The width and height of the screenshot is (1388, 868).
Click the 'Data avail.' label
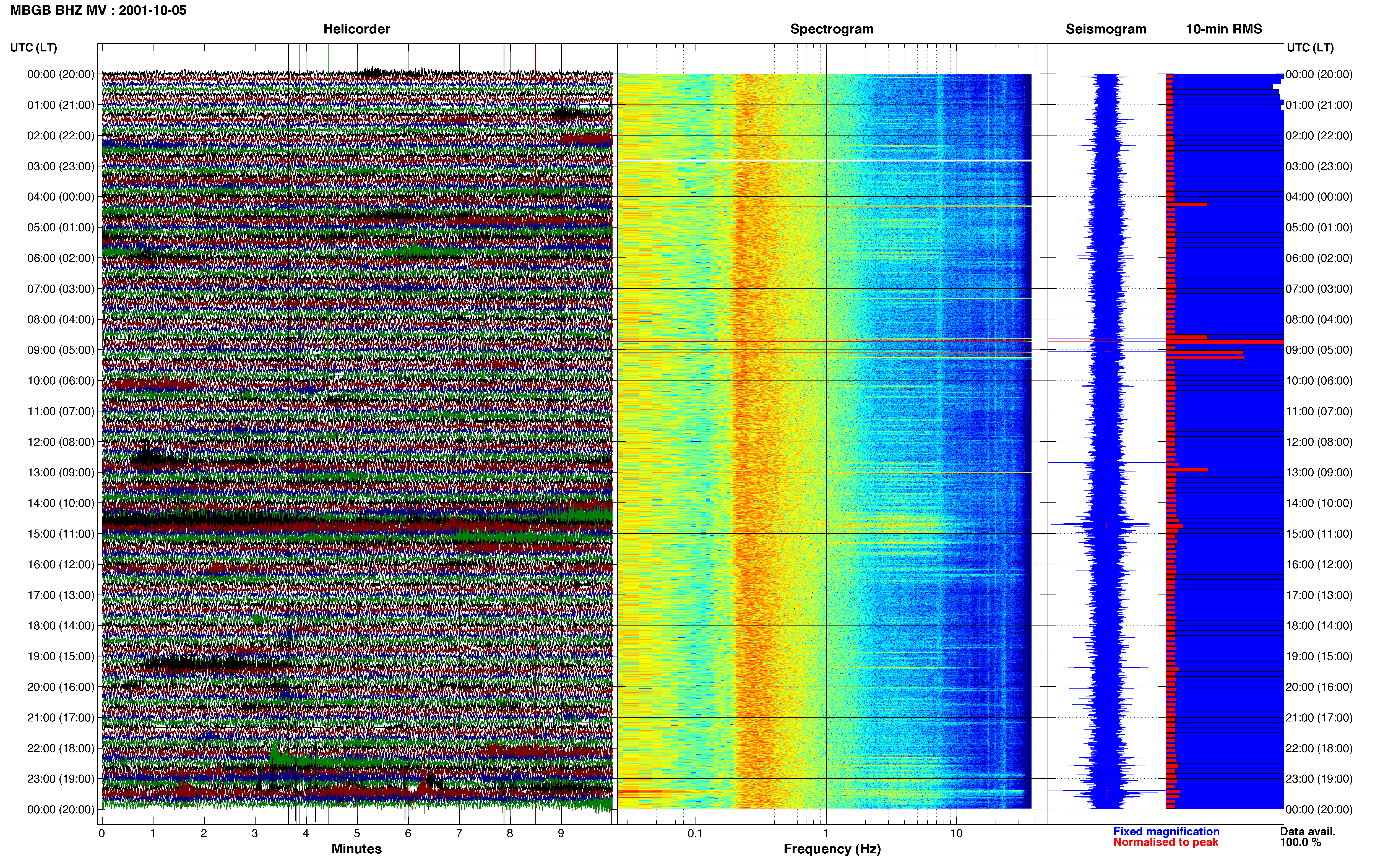[1308, 831]
